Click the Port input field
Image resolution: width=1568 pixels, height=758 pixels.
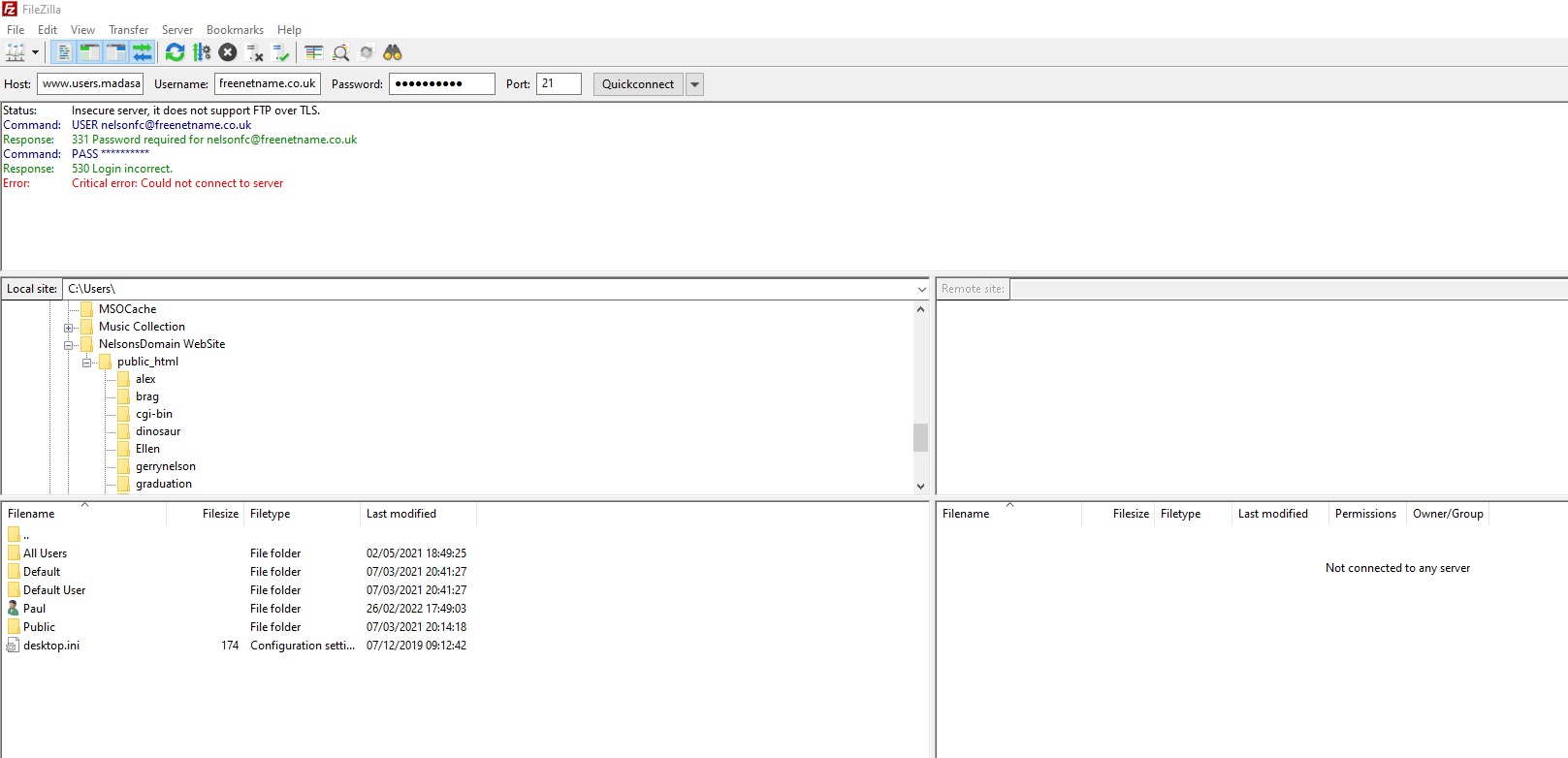click(x=559, y=84)
